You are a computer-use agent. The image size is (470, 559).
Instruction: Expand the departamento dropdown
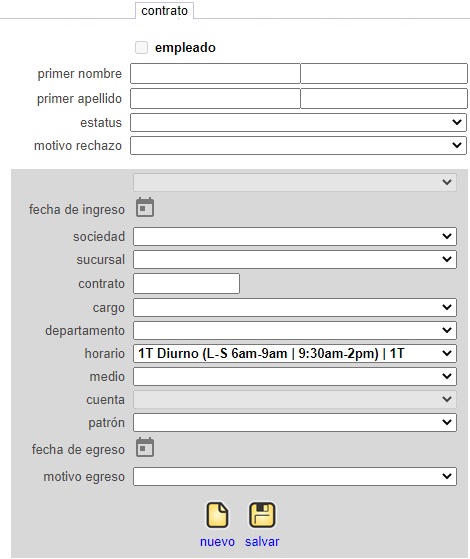[295, 330]
